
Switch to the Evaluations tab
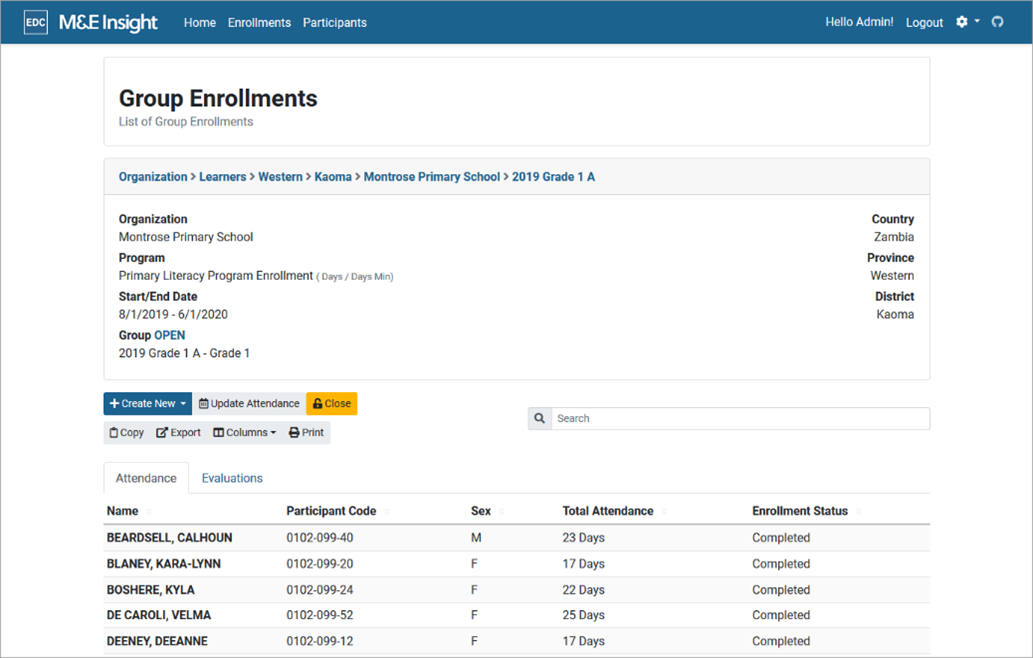tap(232, 478)
